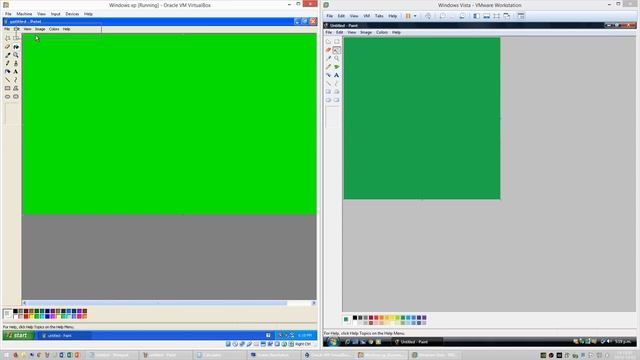Image resolution: width=640 pixels, height=360 pixels.
Task: Expand the power dropdown arrow in VMware toolbar
Action: pyautogui.click(x=415, y=16)
